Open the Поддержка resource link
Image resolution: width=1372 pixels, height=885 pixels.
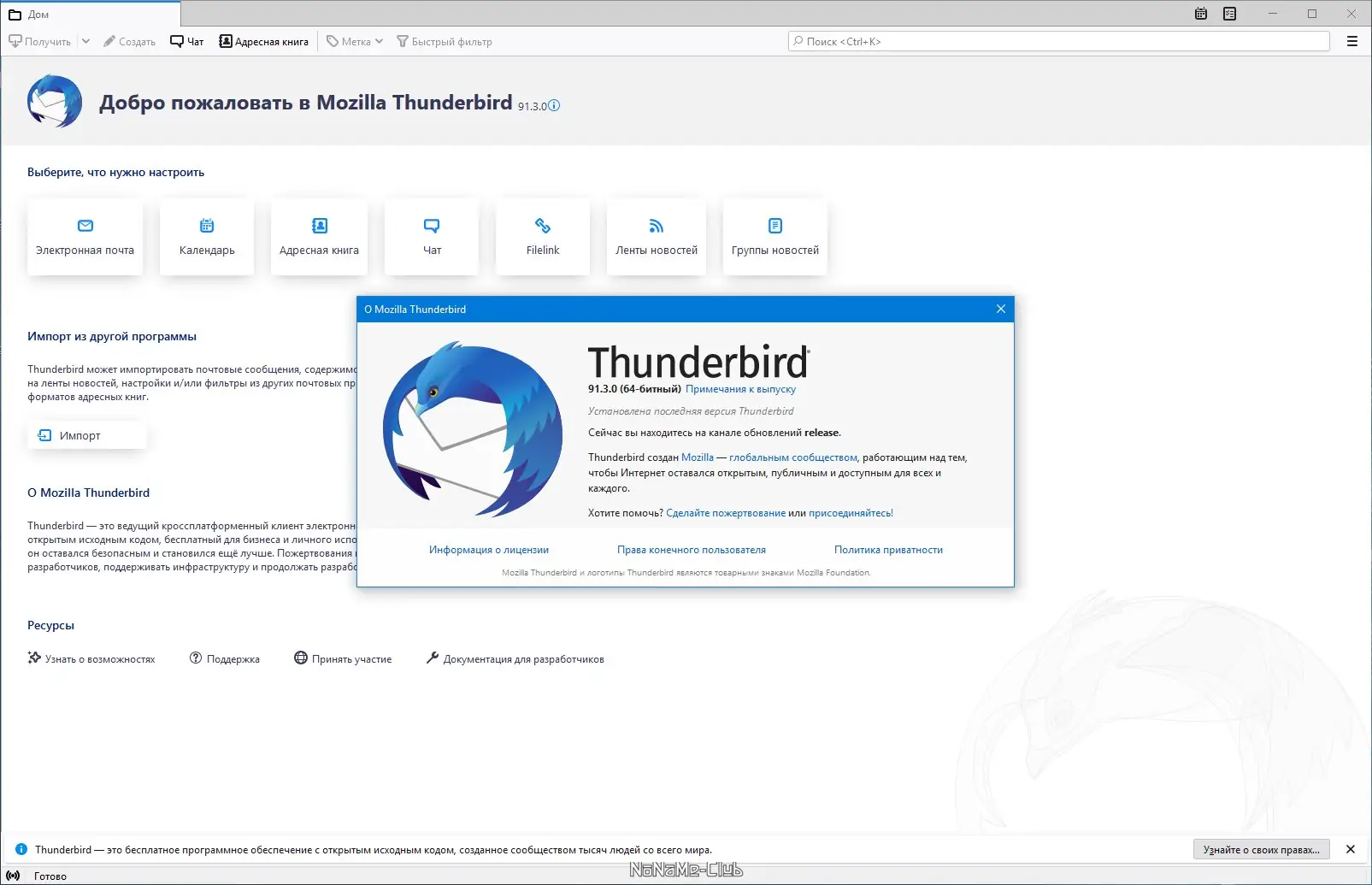(225, 658)
